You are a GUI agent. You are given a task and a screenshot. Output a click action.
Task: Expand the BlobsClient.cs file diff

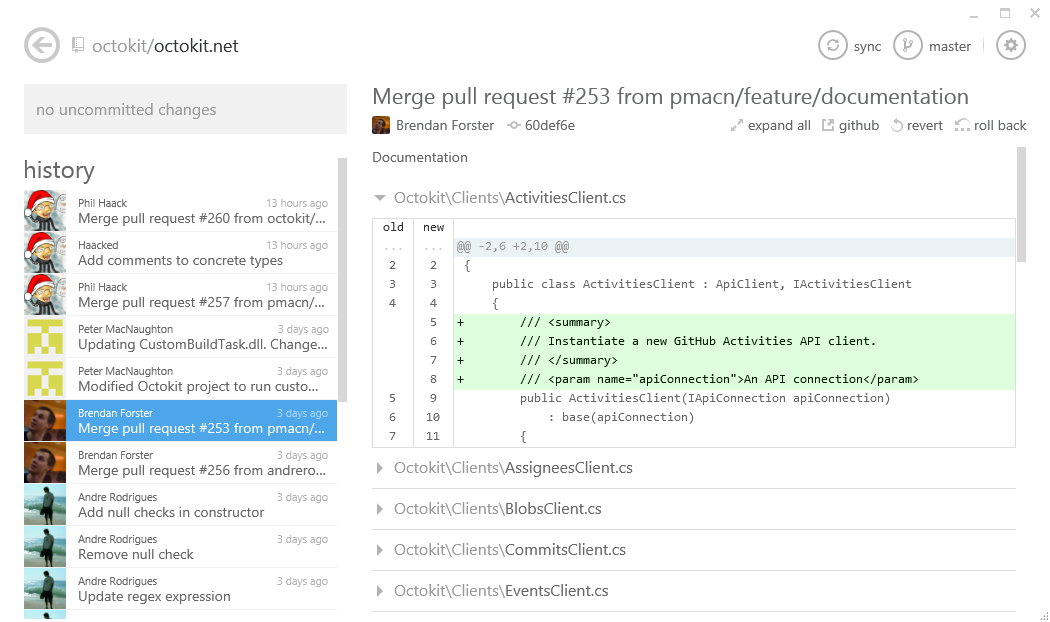tap(380, 509)
